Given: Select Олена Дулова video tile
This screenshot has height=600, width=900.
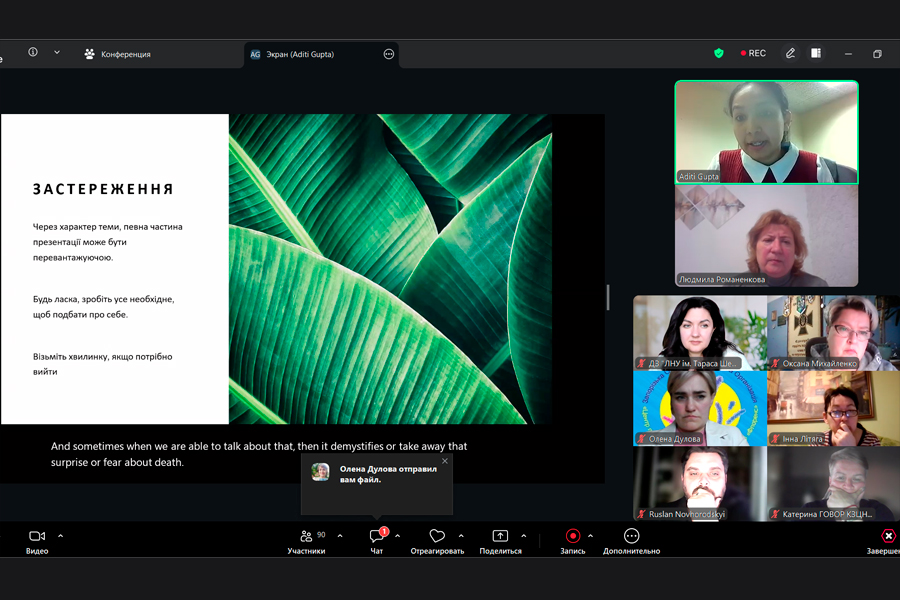Looking at the screenshot, I should coord(700,408).
